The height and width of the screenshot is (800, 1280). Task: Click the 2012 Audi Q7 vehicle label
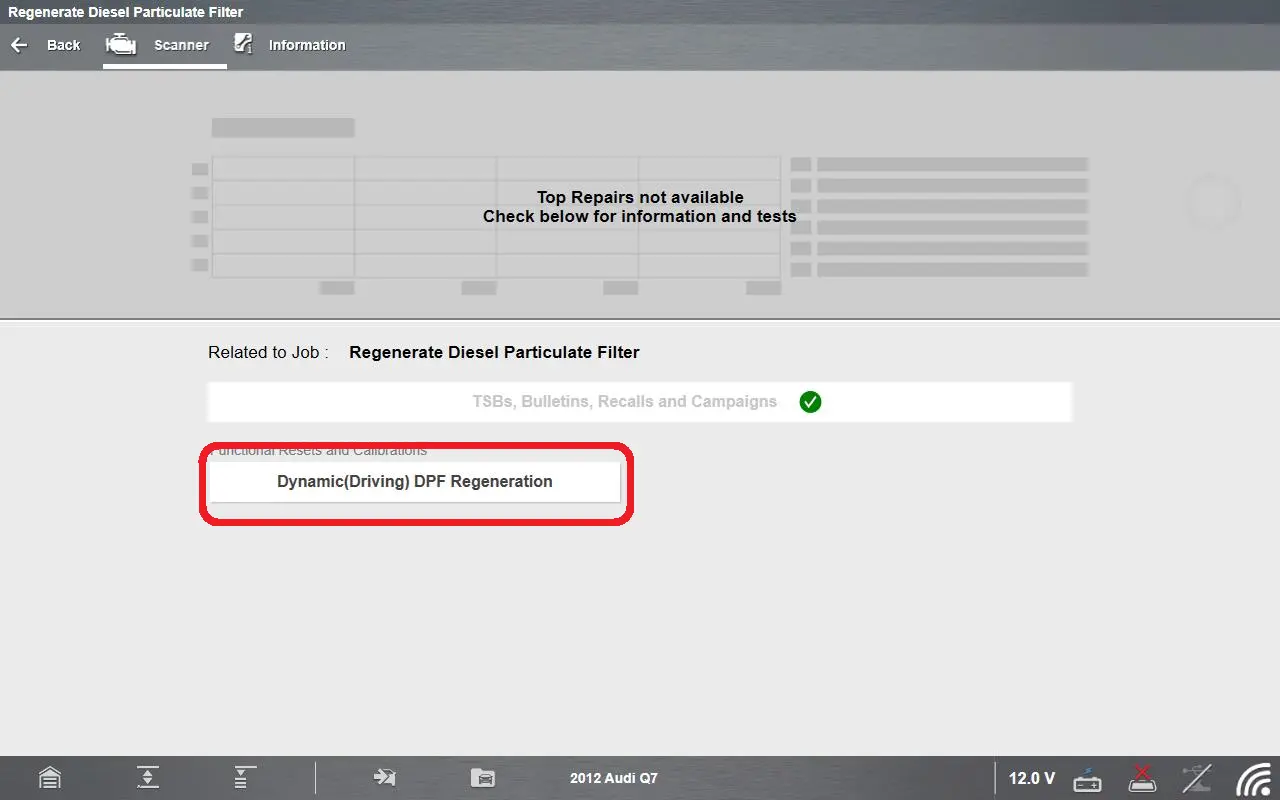pyautogui.click(x=614, y=778)
